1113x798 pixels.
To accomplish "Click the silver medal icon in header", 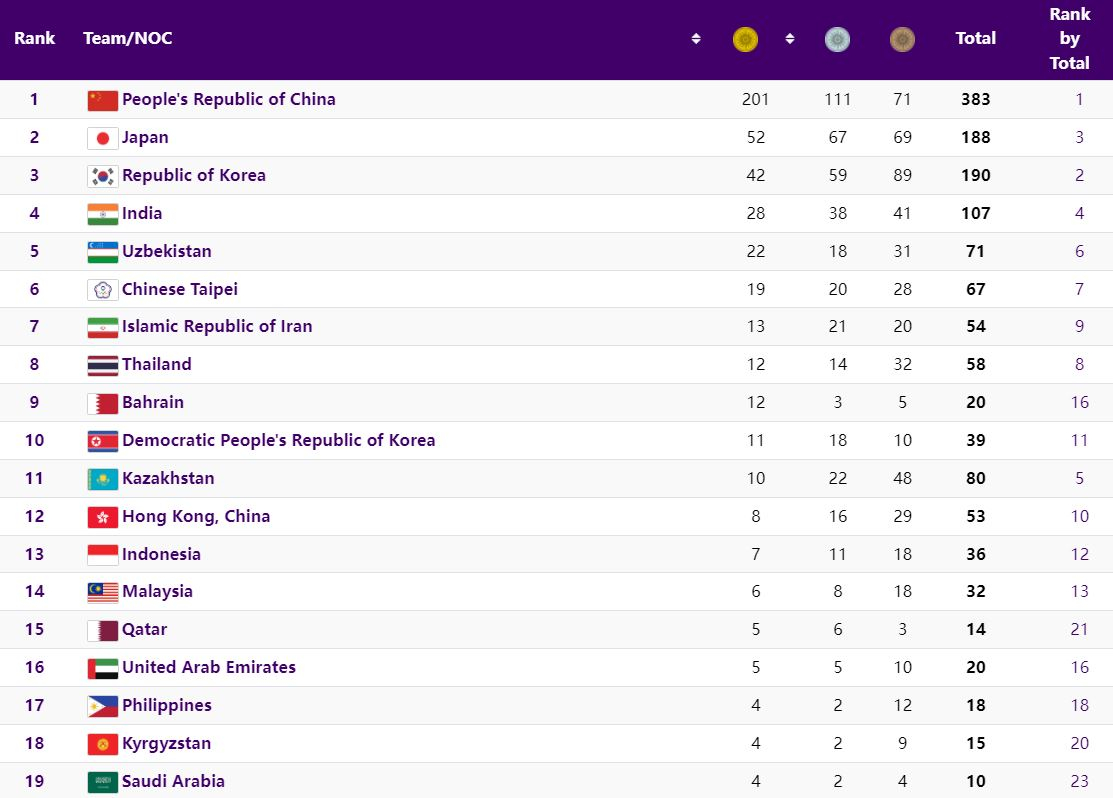I will [837, 39].
